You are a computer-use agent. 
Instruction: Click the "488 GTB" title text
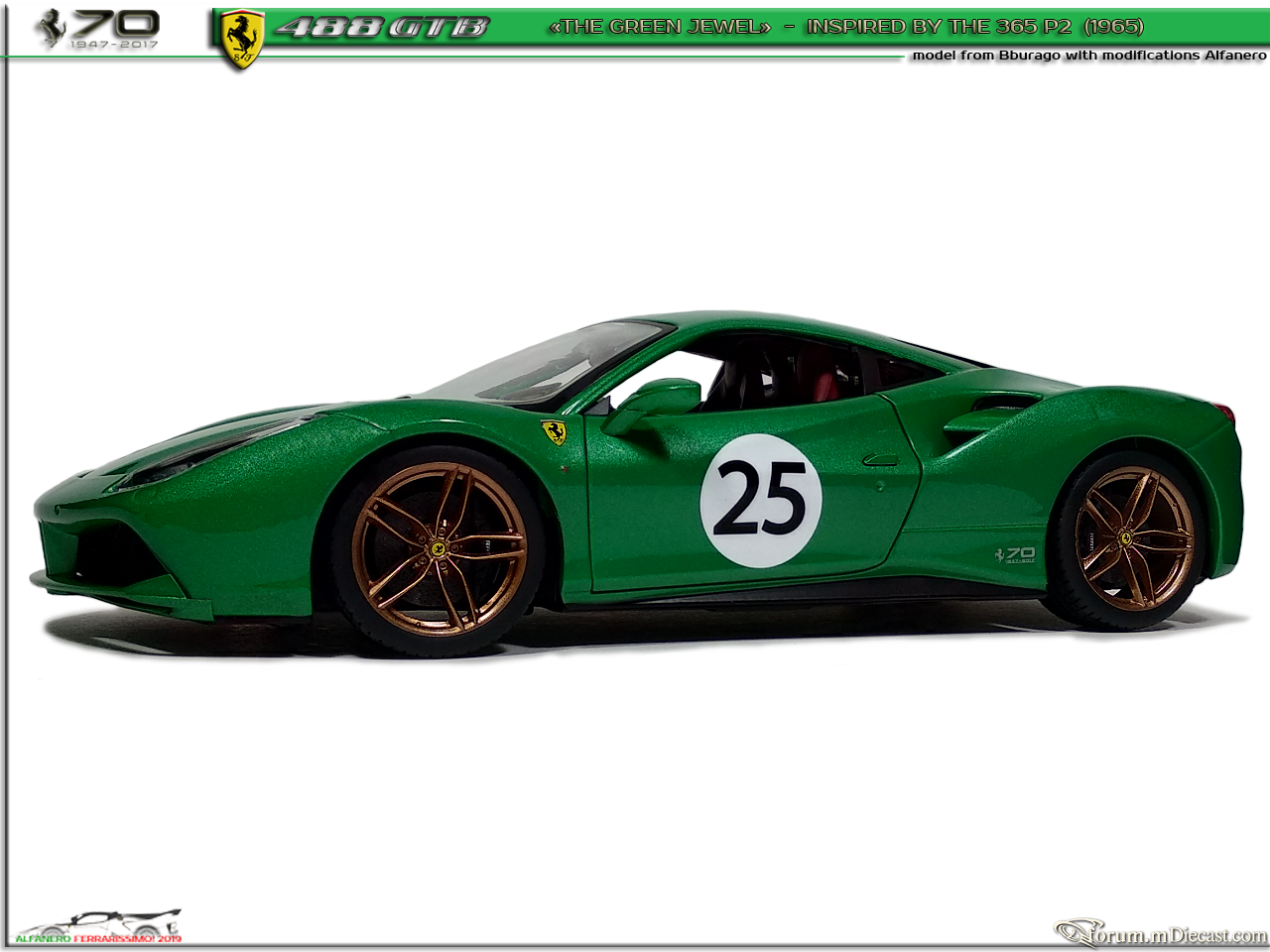click(382, 27)
